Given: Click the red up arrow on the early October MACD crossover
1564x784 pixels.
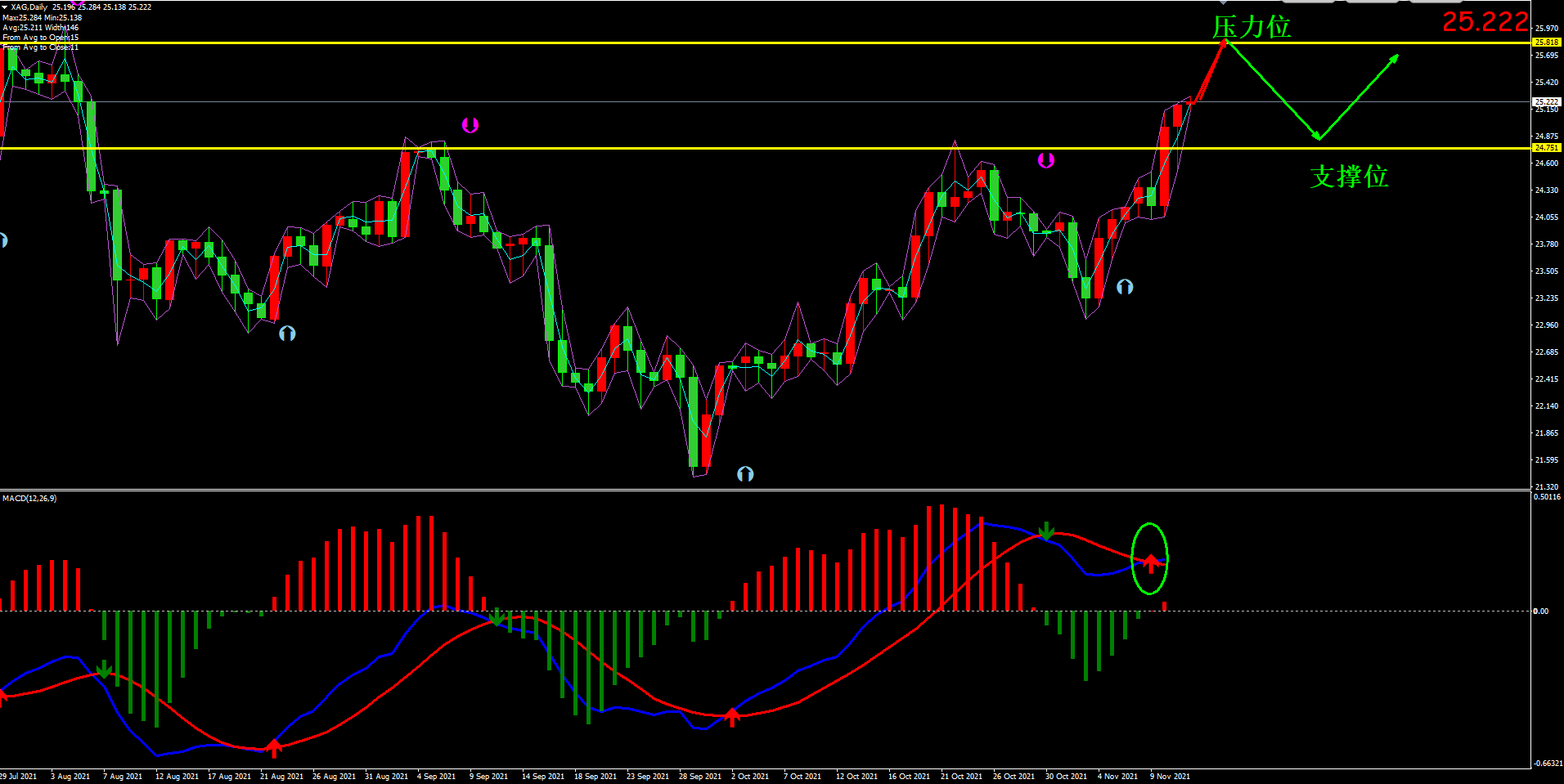Looking at the screenshot, I should [x=732, y=718].
